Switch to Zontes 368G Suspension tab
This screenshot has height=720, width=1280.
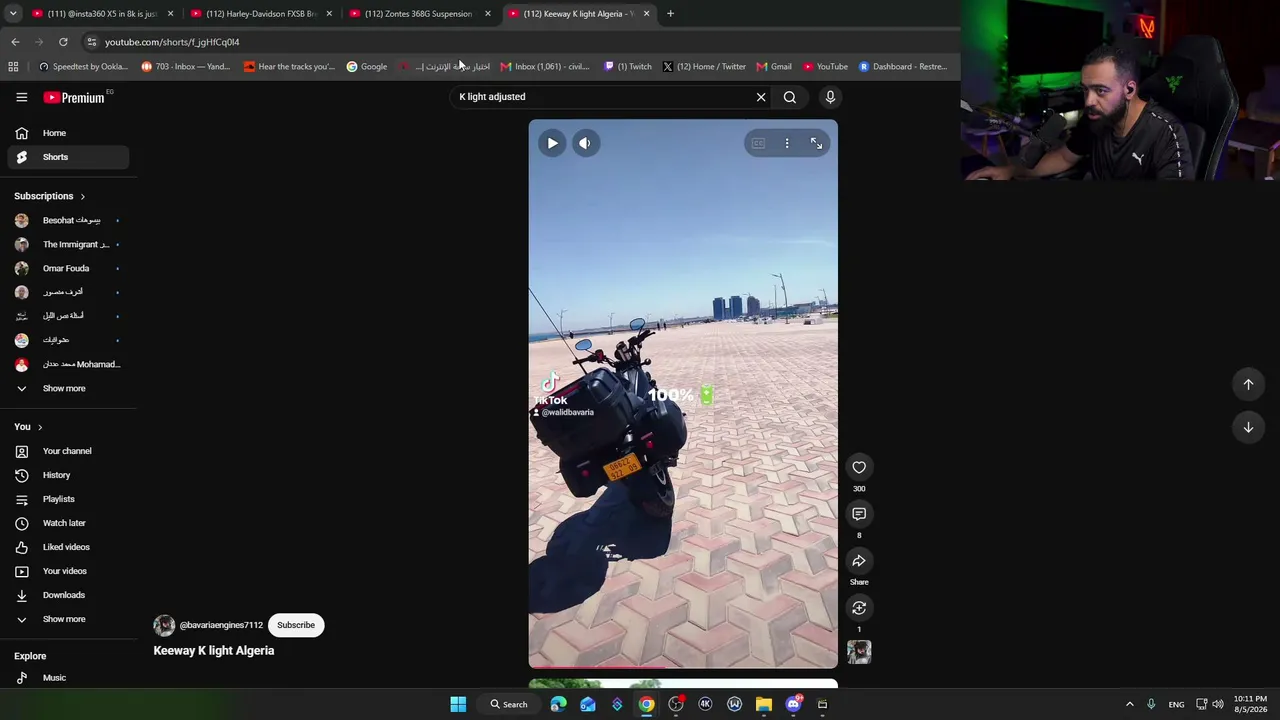420,14
